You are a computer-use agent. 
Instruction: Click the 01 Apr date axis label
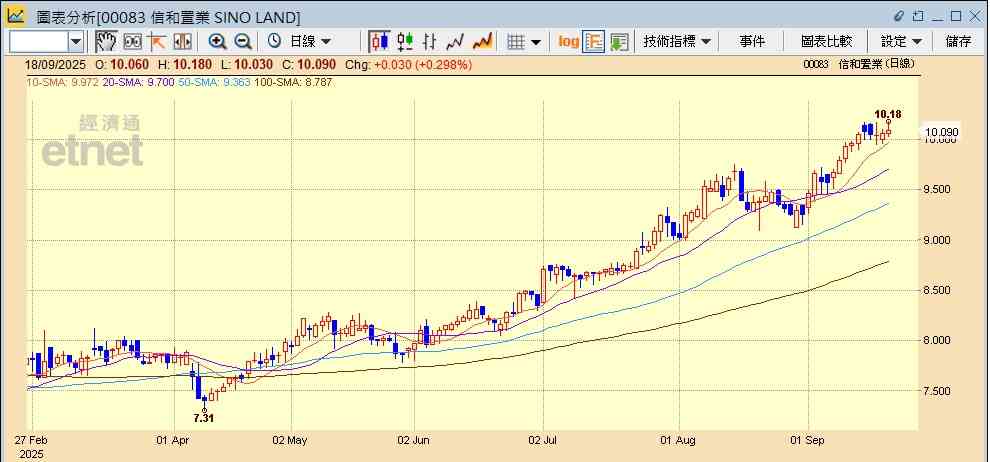tap(173, 440)
